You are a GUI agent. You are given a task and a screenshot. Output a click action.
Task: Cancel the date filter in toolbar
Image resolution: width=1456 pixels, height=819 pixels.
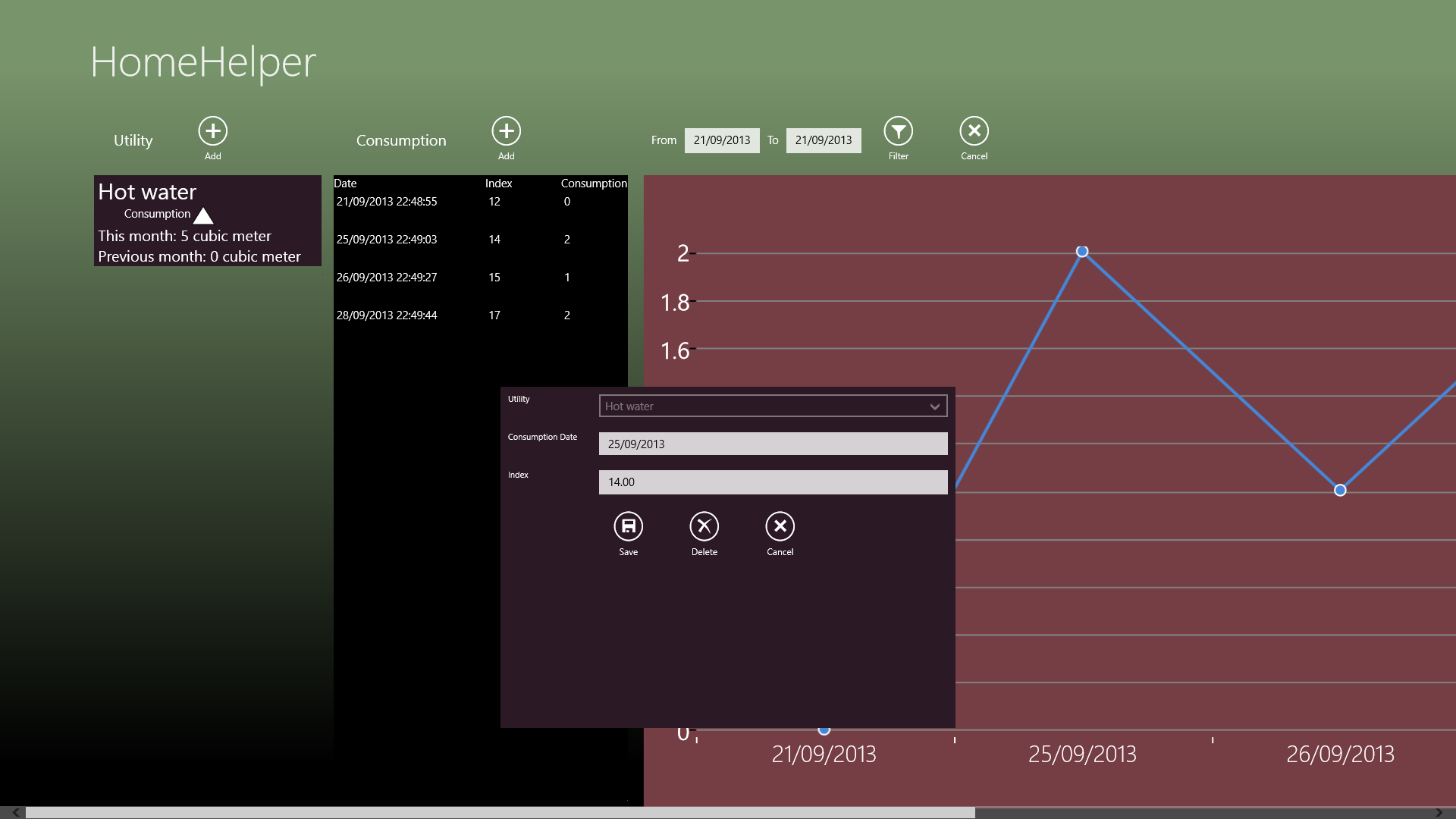tap(974, 131)
